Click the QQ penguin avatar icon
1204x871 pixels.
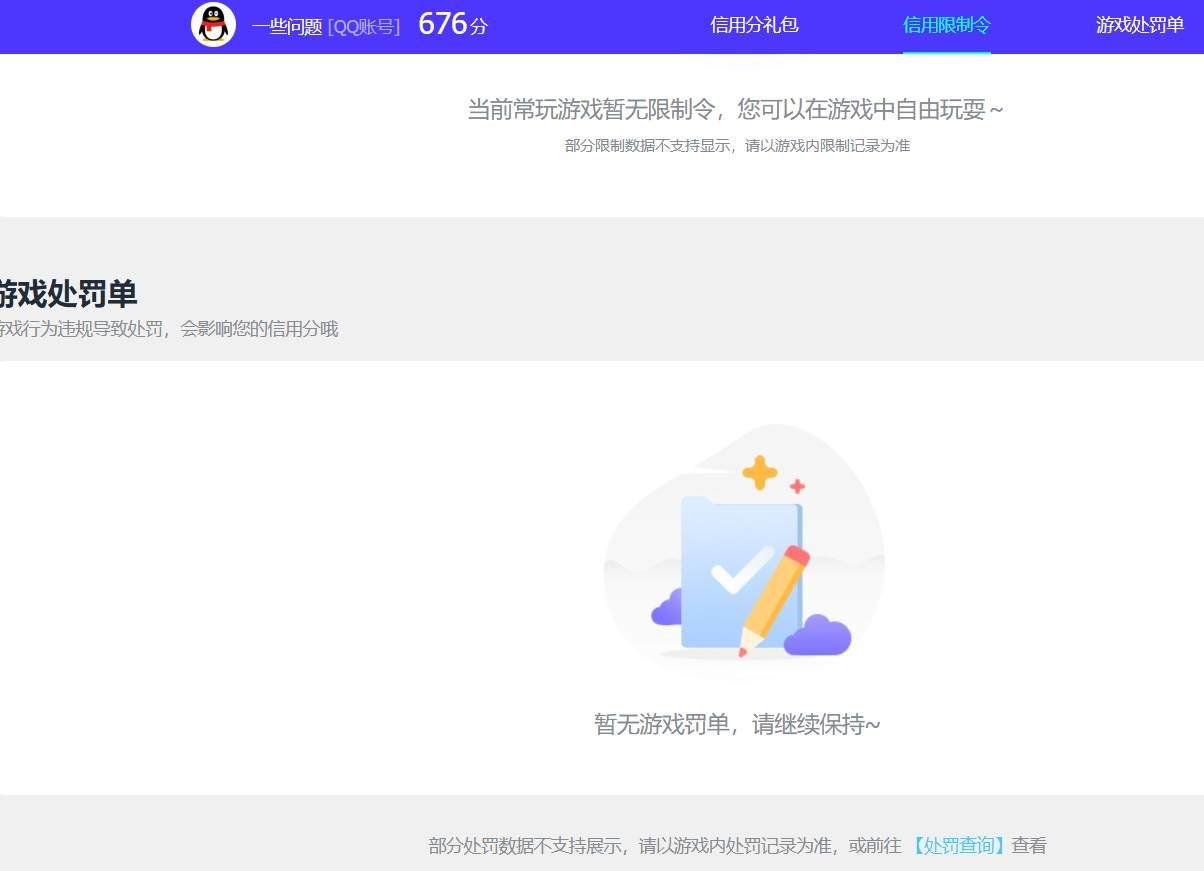pos(213,25)
